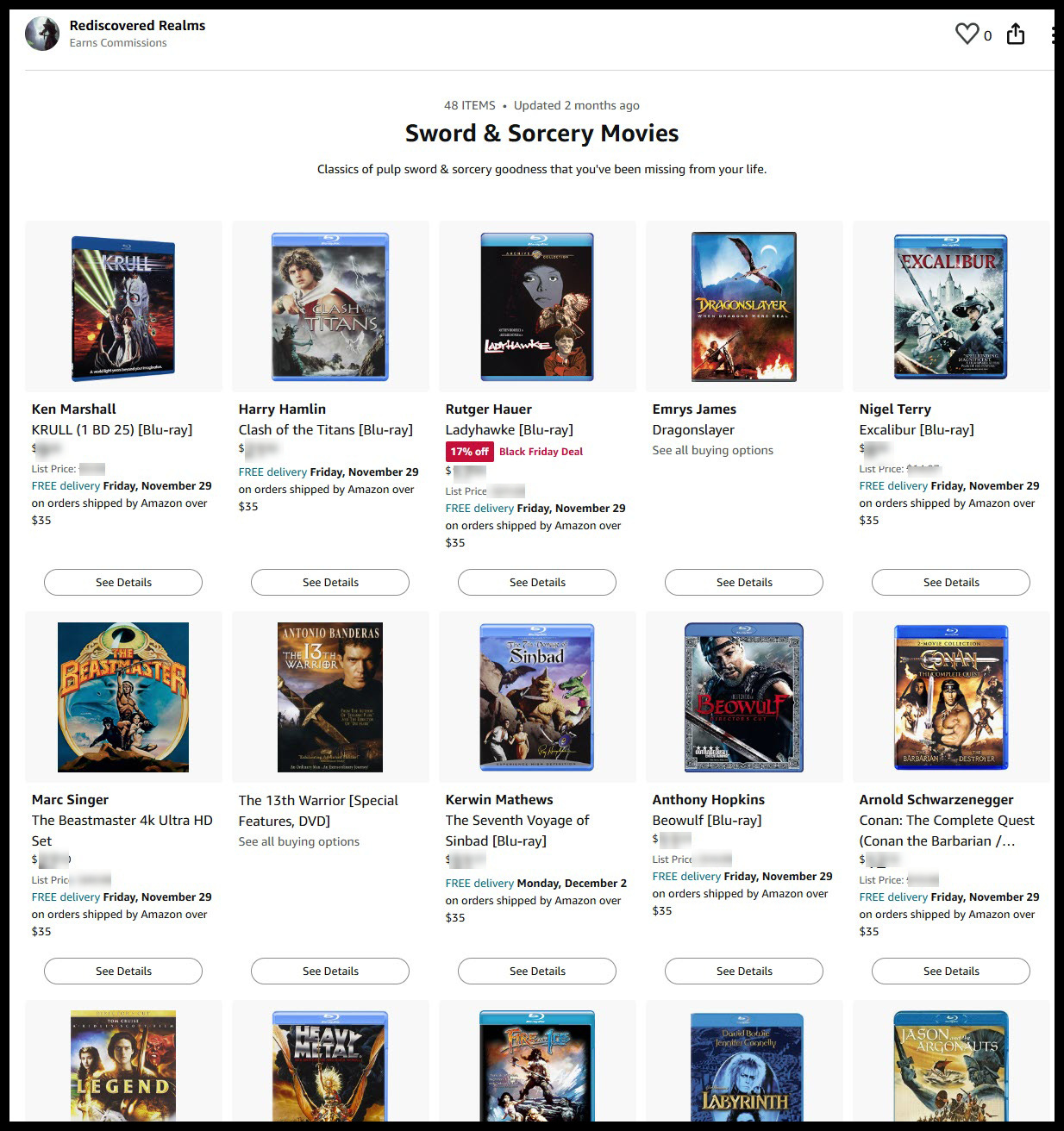Click the KRULL Blu-ray cover thumbnail
Viewport: 1064px width, 1131px height.
click(123, 309)
